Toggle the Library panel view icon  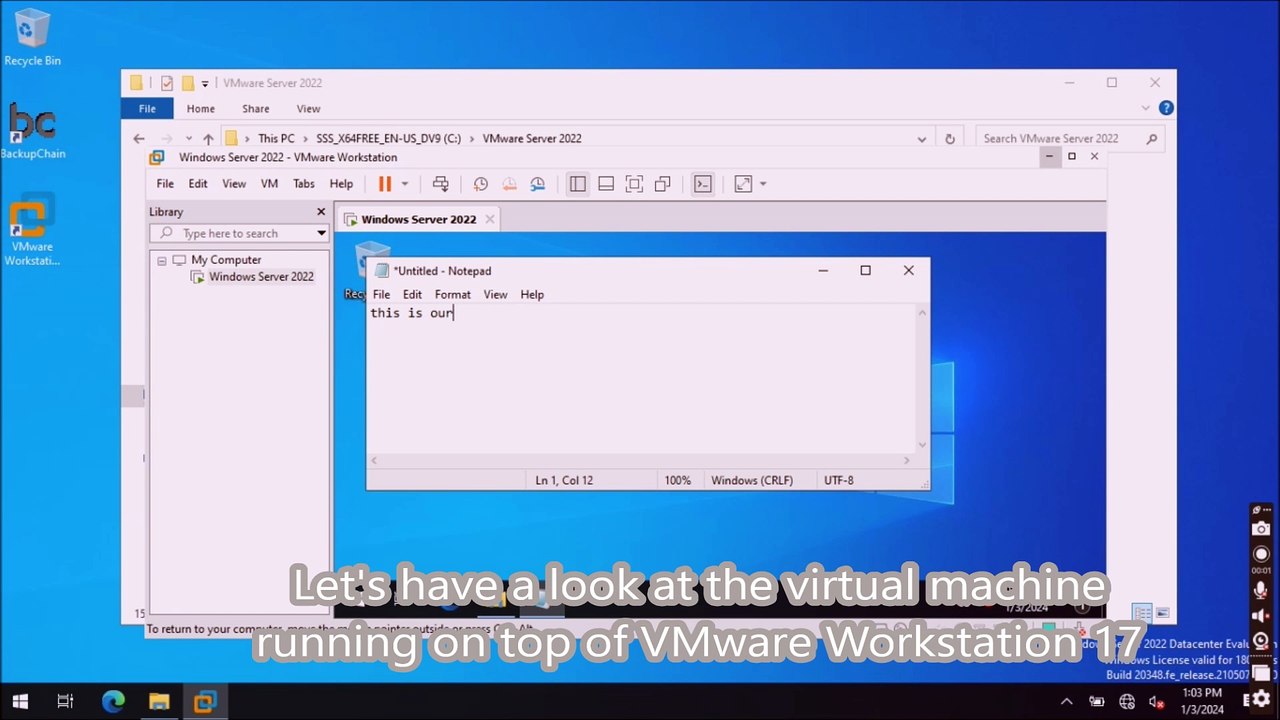tap(577, 184)
